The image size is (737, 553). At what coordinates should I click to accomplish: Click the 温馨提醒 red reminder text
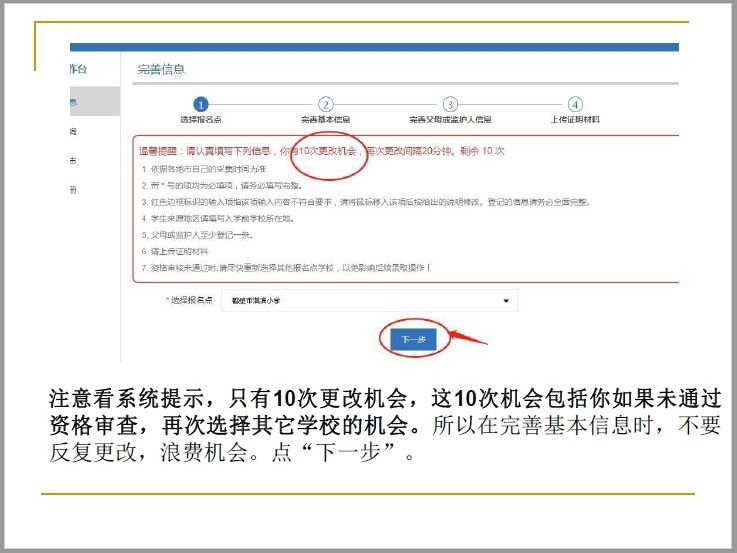click(x=321, y=151)
